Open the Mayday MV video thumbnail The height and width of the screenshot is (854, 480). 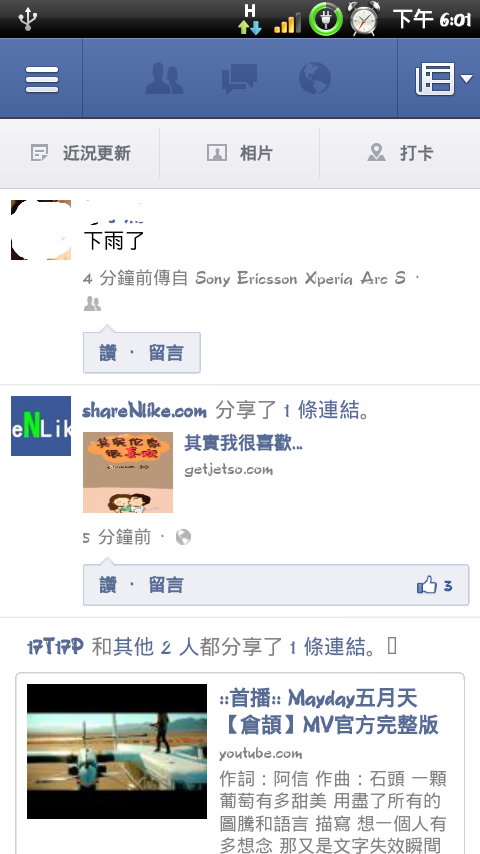(x=117, y=751)
